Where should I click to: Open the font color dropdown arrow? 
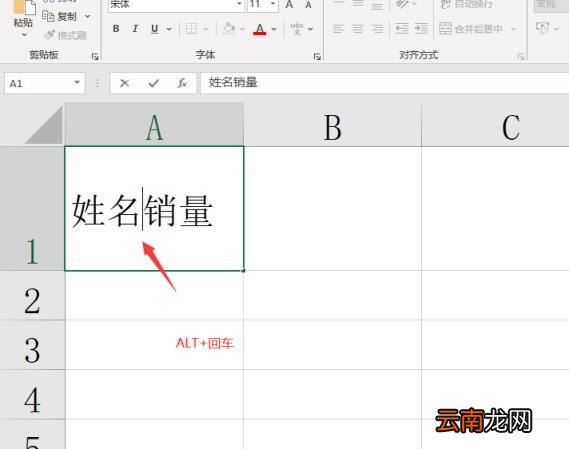[274, 29]
